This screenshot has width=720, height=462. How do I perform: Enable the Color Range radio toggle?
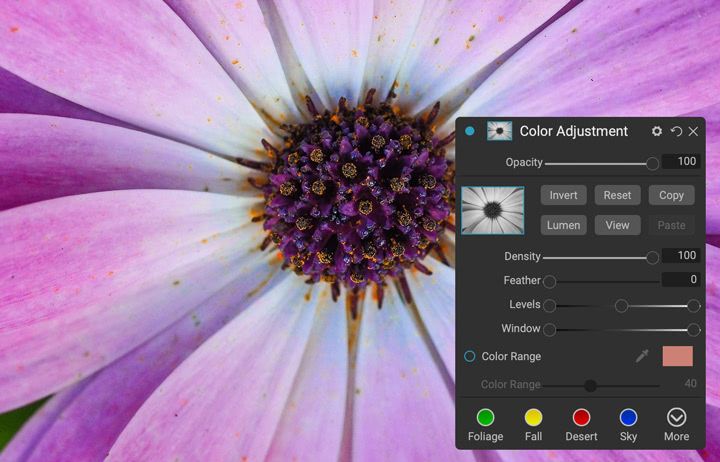[469, 356]
